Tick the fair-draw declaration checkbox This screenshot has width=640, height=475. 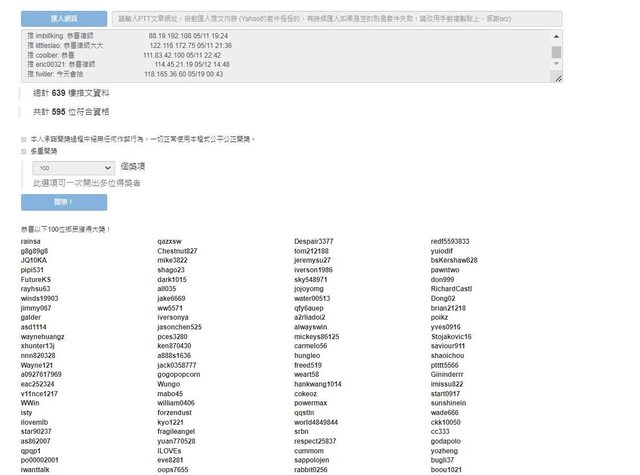point(24,140)
